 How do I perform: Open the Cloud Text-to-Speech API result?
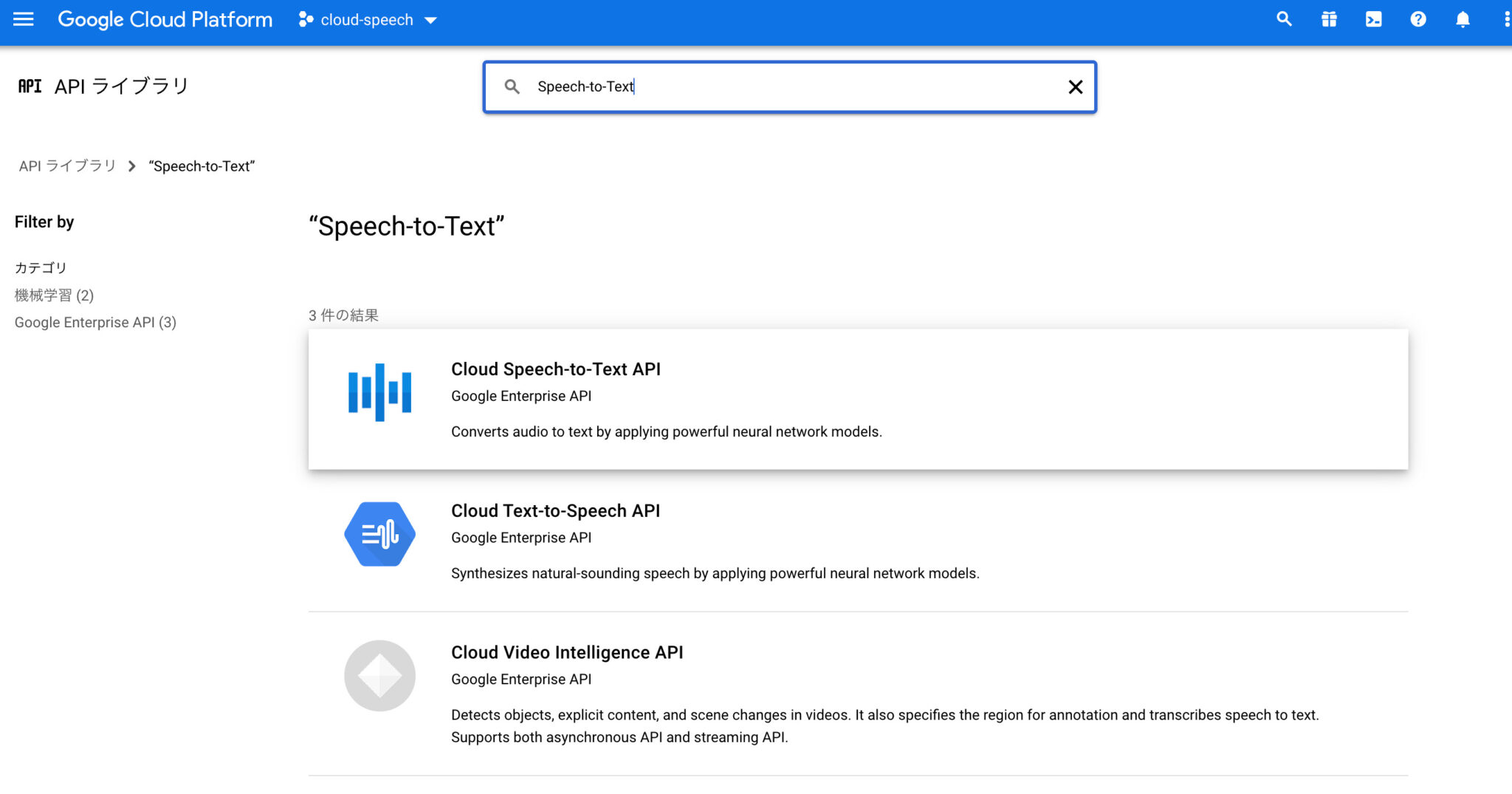pos(555,510)
